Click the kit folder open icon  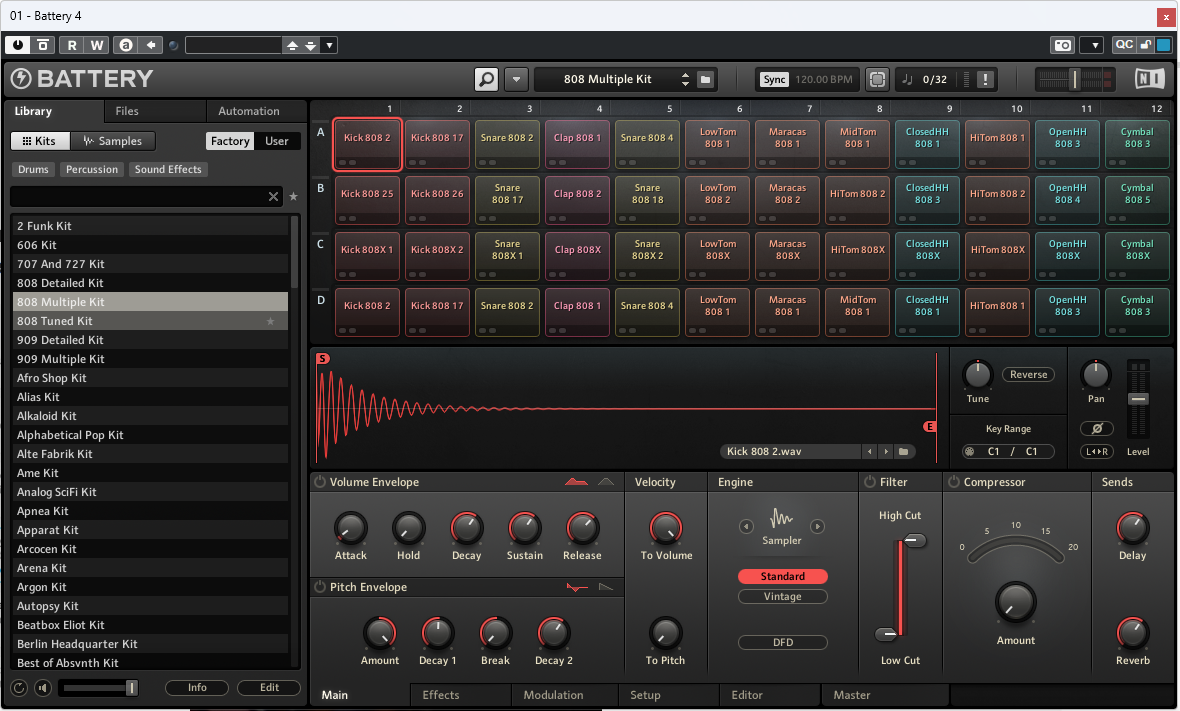tap(705, 79)
